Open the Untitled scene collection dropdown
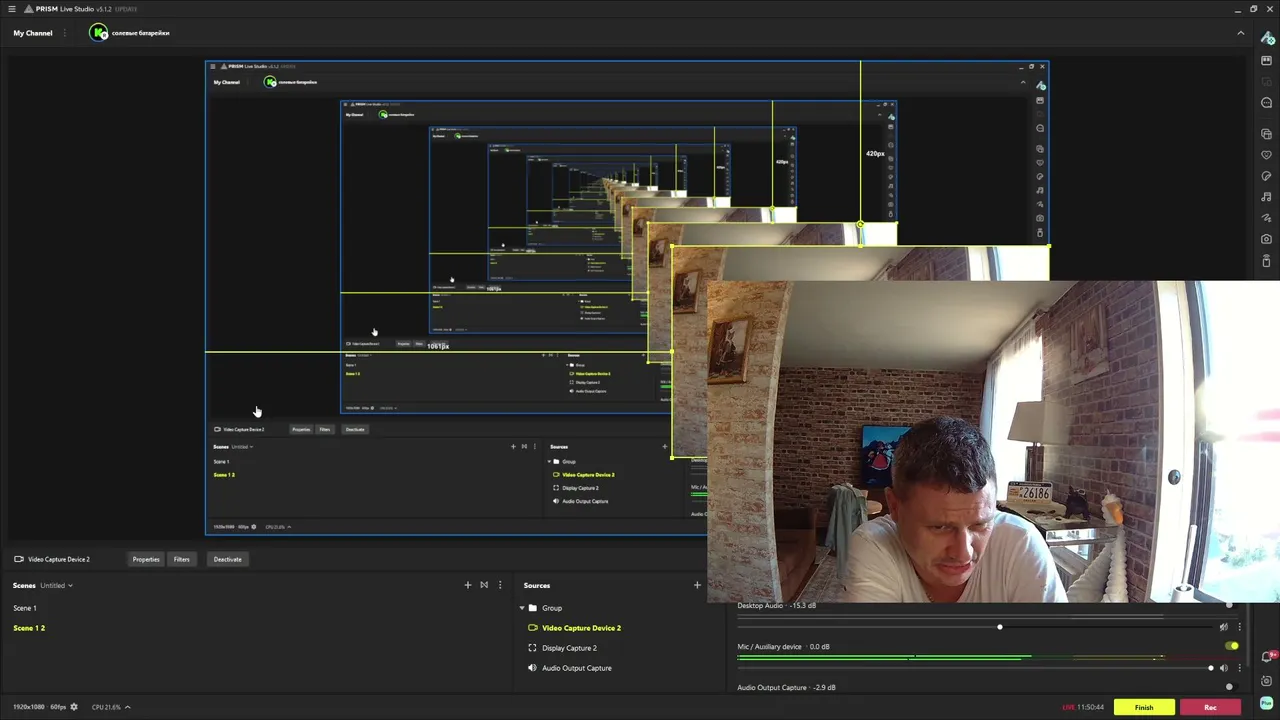Viewport: 1280px width, 720px height. coord(56,585)
